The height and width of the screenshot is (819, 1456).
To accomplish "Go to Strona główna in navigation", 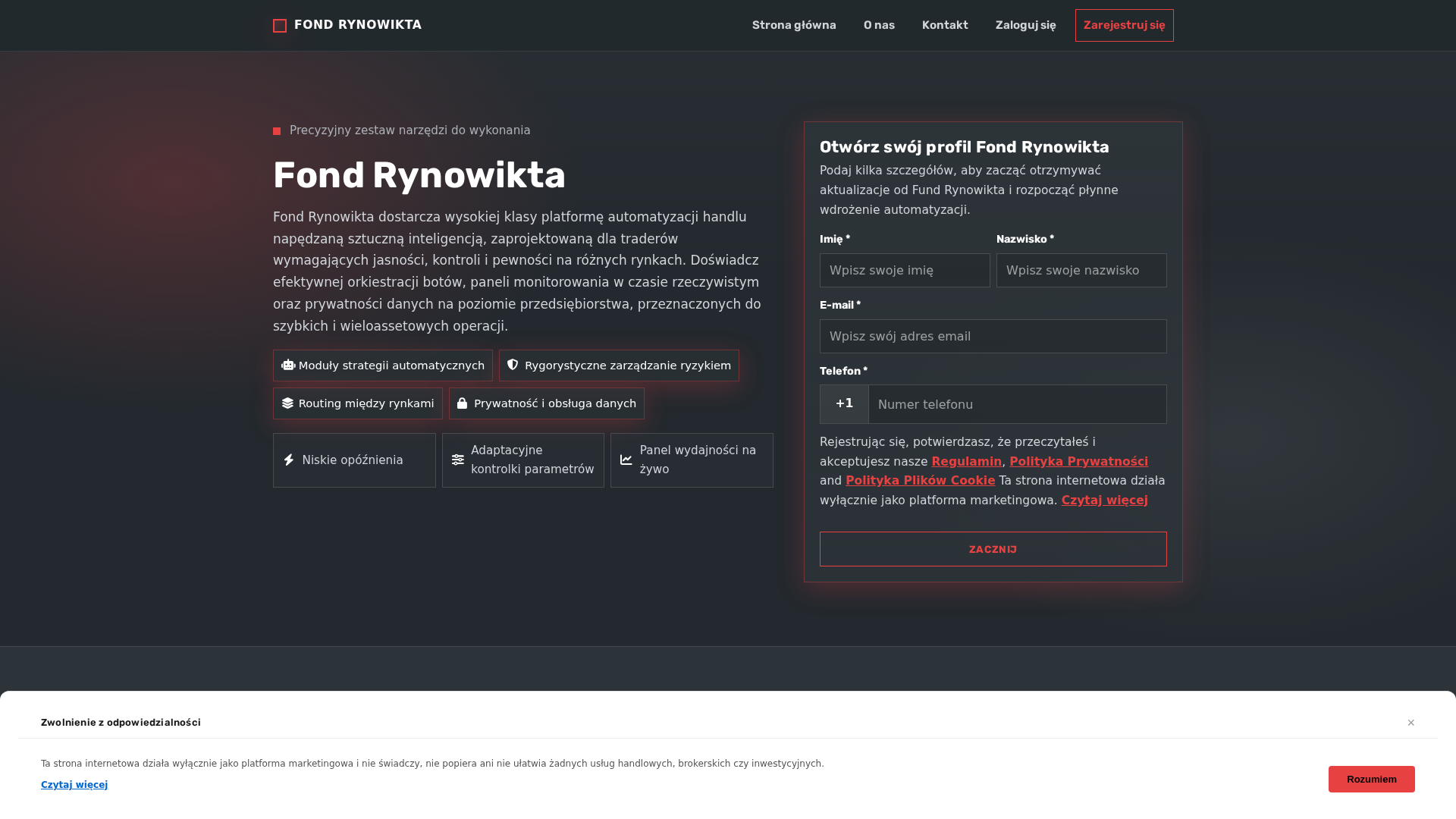I will (794, 25).
